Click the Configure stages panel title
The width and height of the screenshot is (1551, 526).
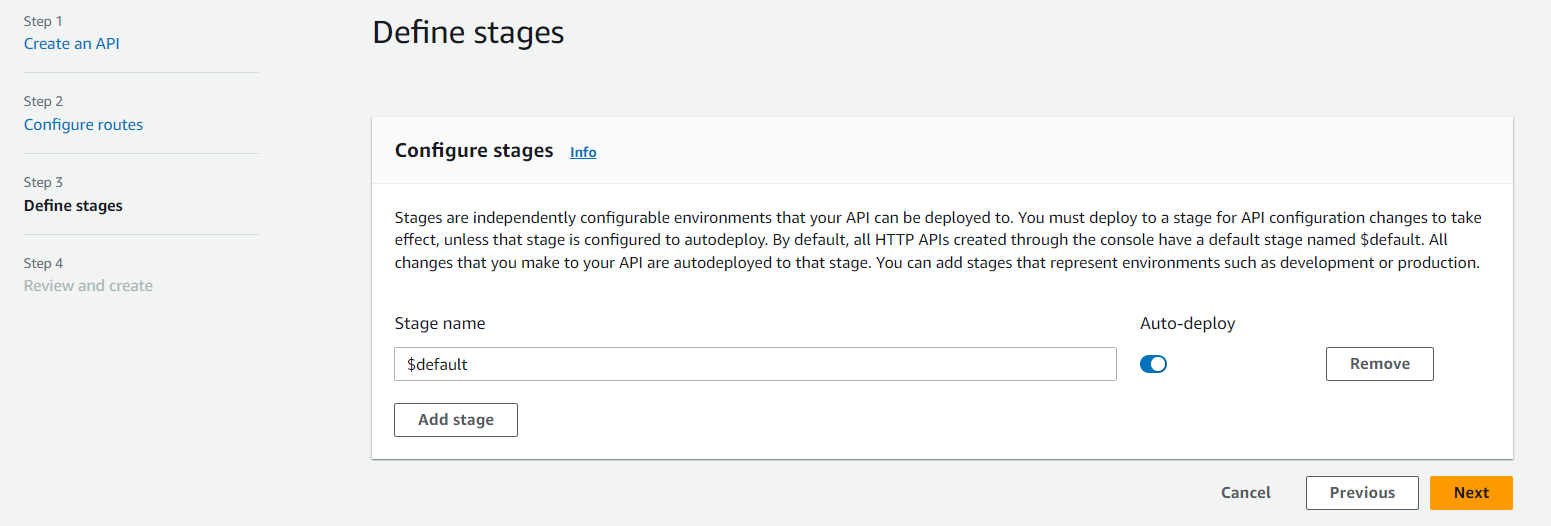click(474, 151)
